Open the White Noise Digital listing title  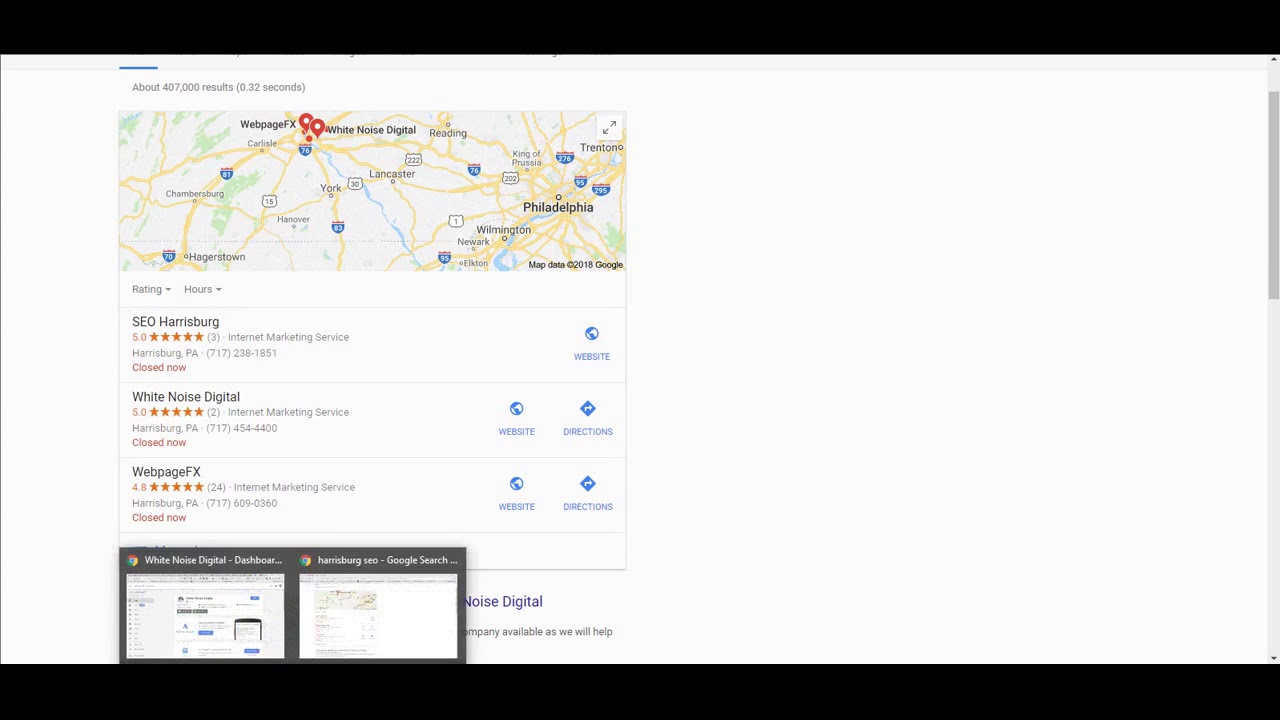coord(186,397)
